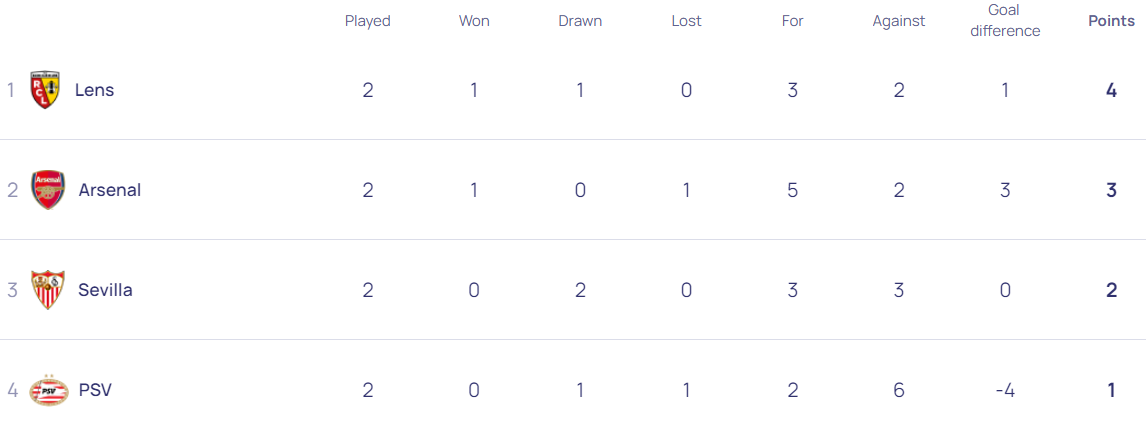The width and height of the screenshot is (1146, 432).
Task: Select the PSV team name
Action: pos(95,390)
